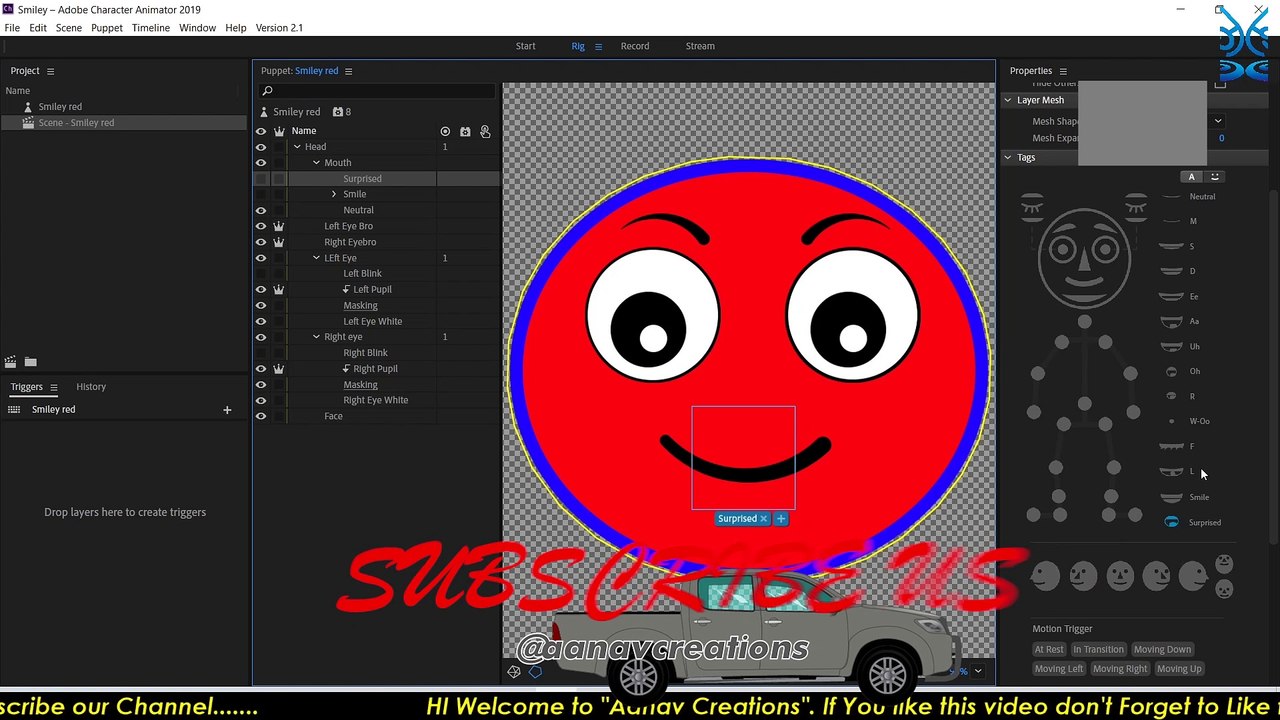Open the Puppet menu

(x=107, y=28)
